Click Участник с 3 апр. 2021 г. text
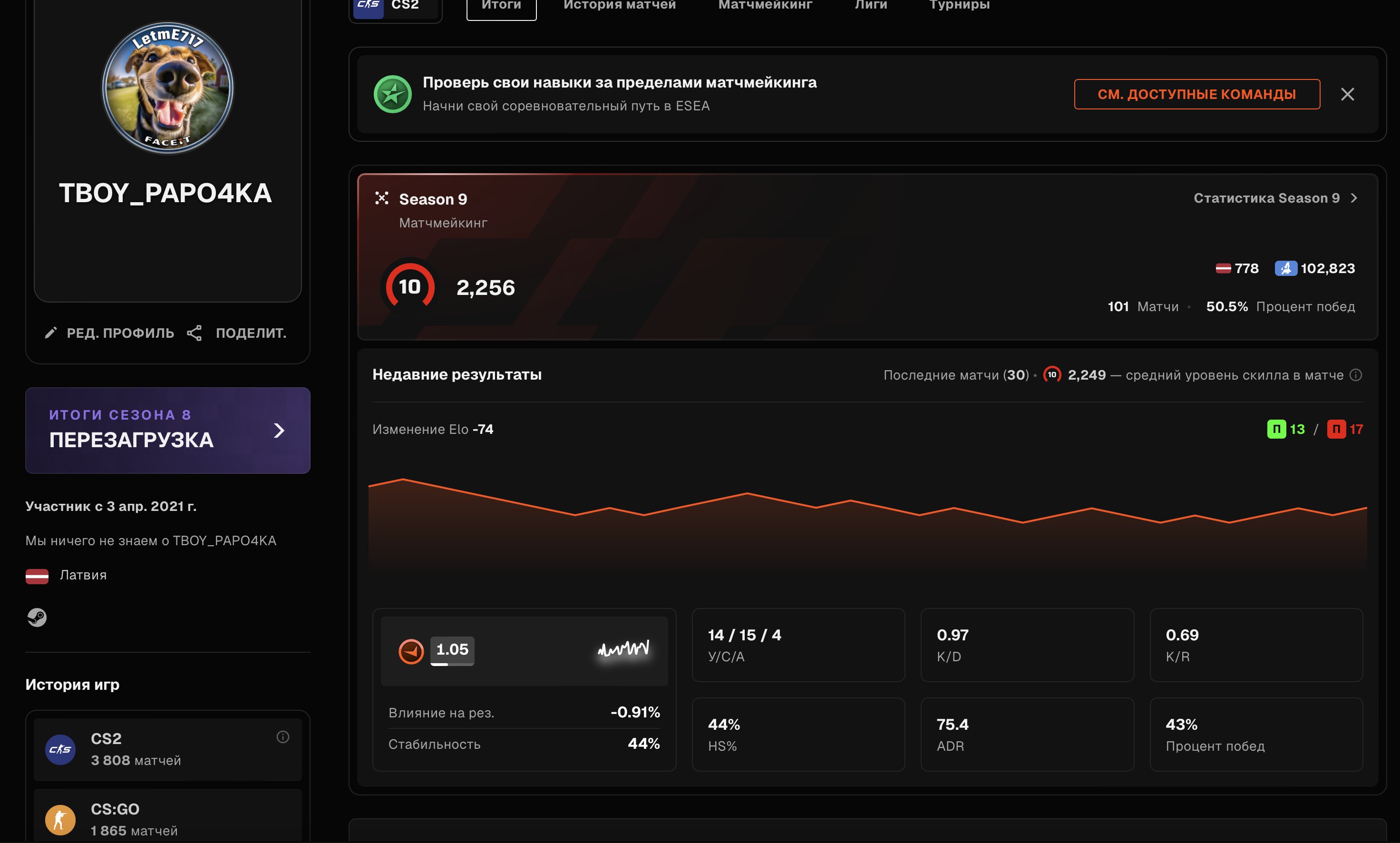Image resolution: width=1400 pixels, height=843 pixels. pyautogui.click(x=111, y=506)
